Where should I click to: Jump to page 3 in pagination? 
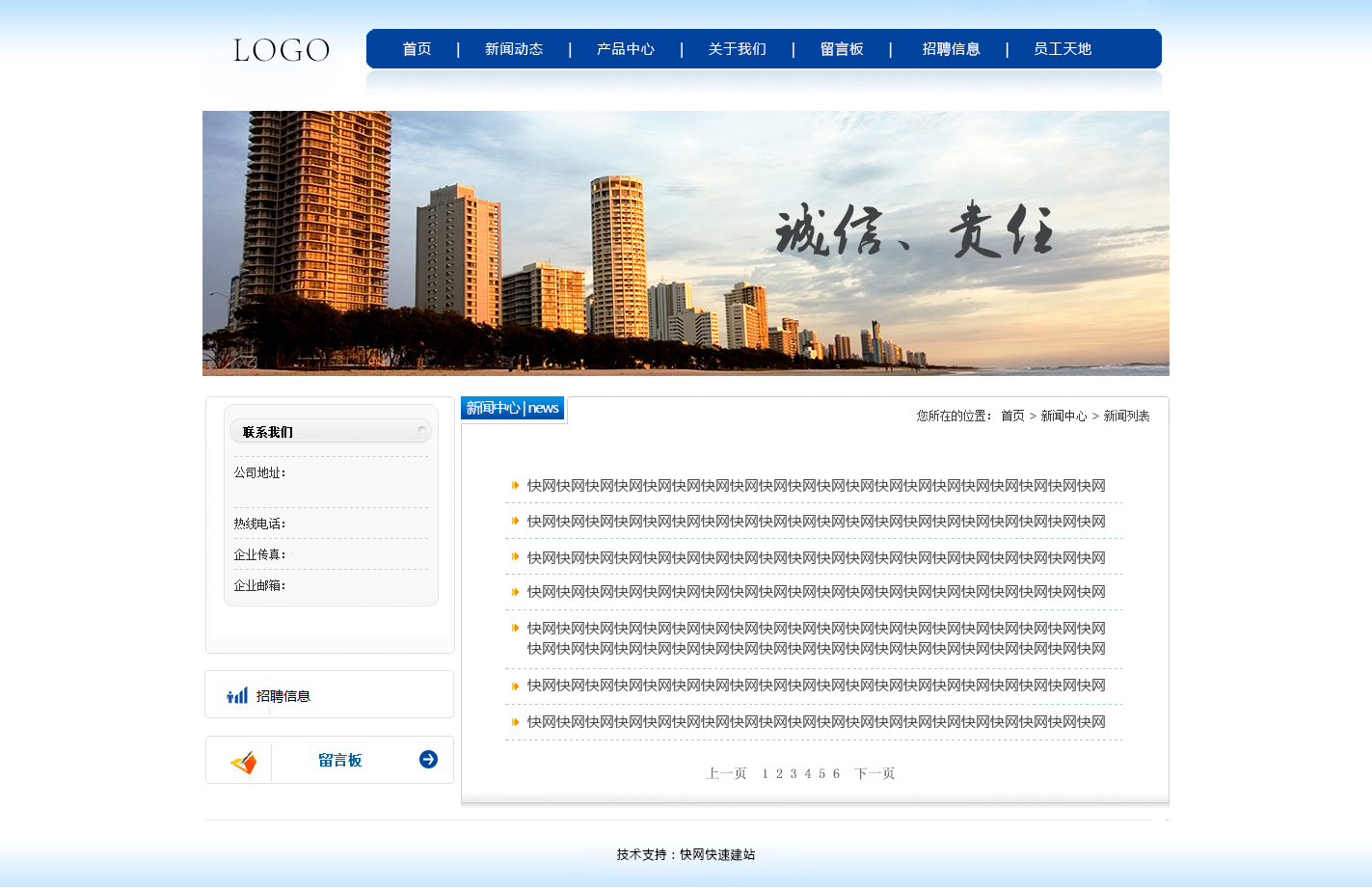(794, 773)
